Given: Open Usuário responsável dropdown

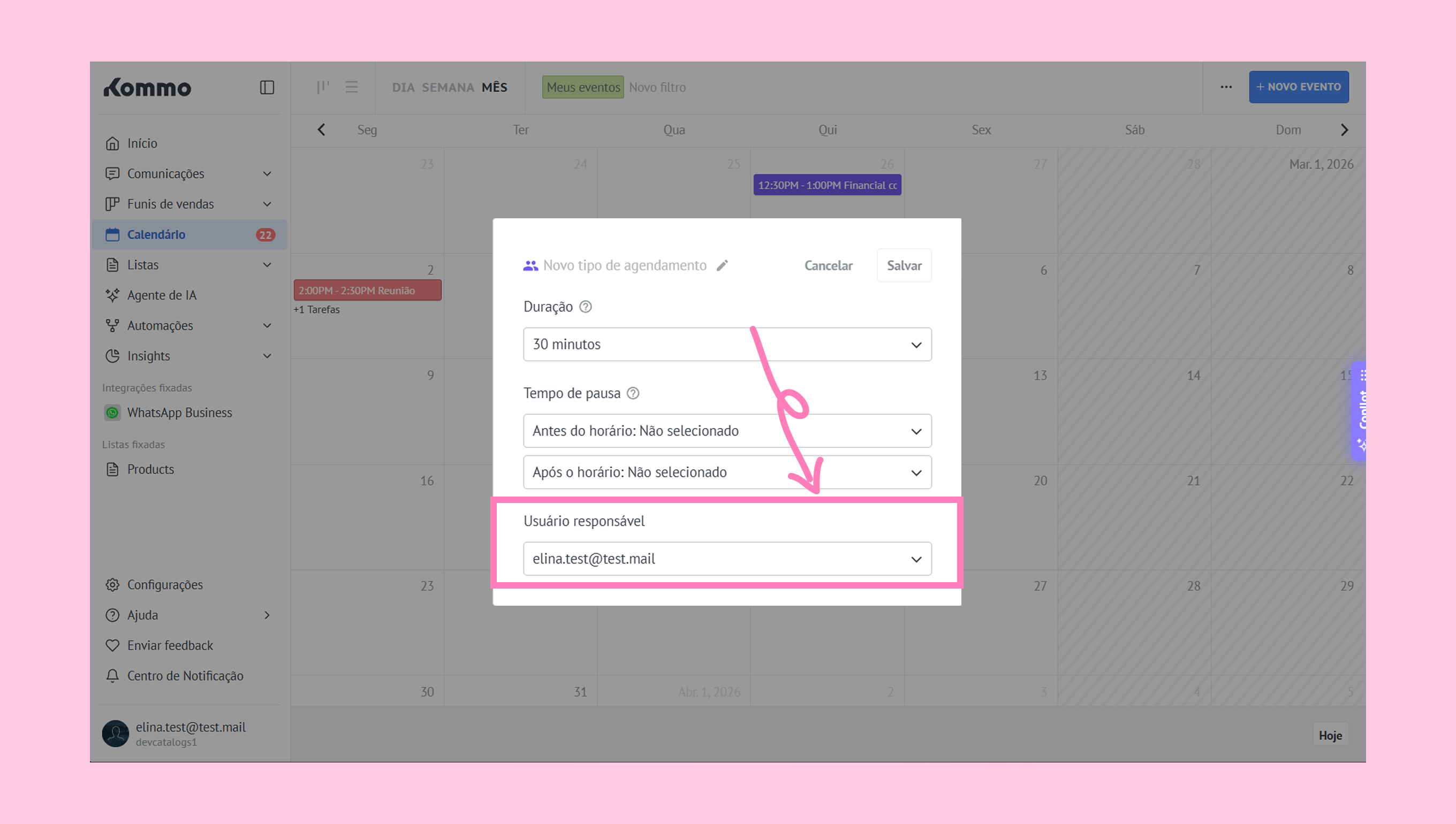Looking at the screenshot, I should click(x=727, y=559).
